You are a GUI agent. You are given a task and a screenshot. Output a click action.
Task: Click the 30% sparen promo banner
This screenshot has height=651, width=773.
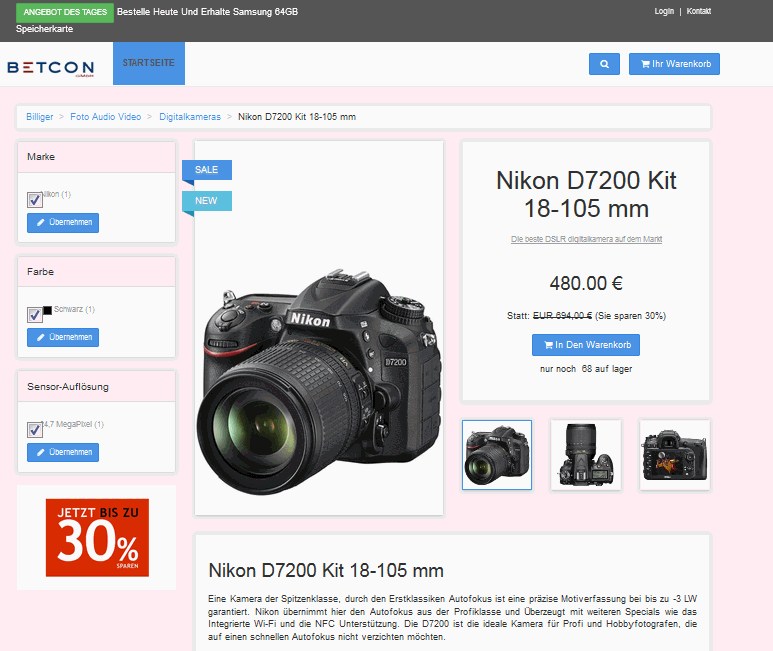tap(97, 537)
